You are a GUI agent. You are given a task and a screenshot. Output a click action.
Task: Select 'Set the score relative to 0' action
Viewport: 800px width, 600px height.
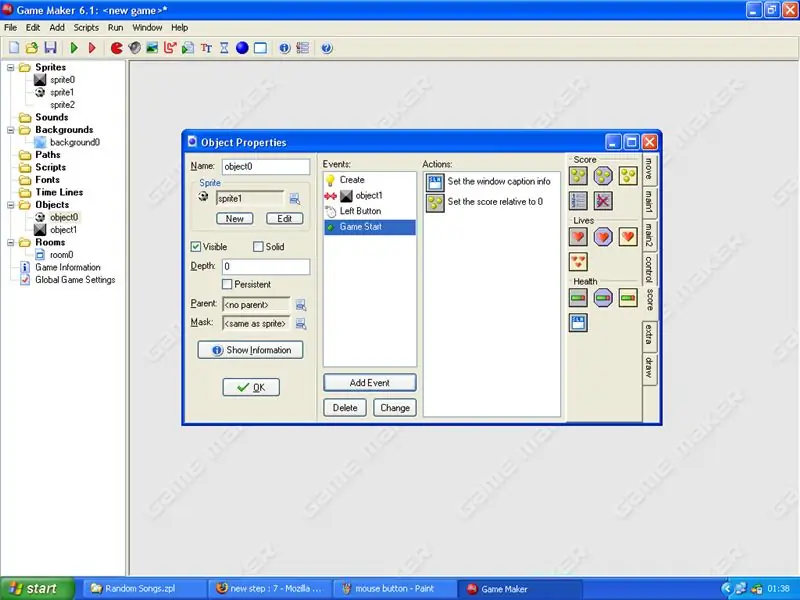[492, 202]
